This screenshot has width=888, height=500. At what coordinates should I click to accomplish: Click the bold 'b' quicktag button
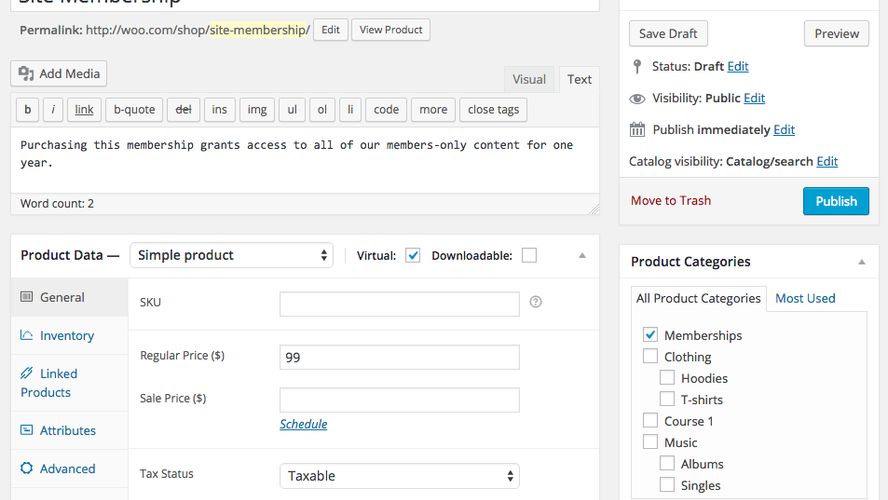coord(27,110)
